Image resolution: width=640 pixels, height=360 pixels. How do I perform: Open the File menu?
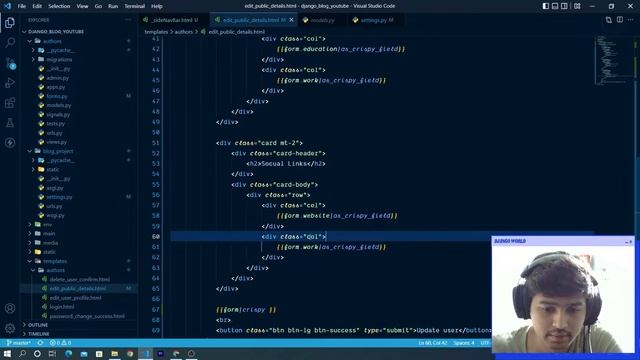pos(21,6)
